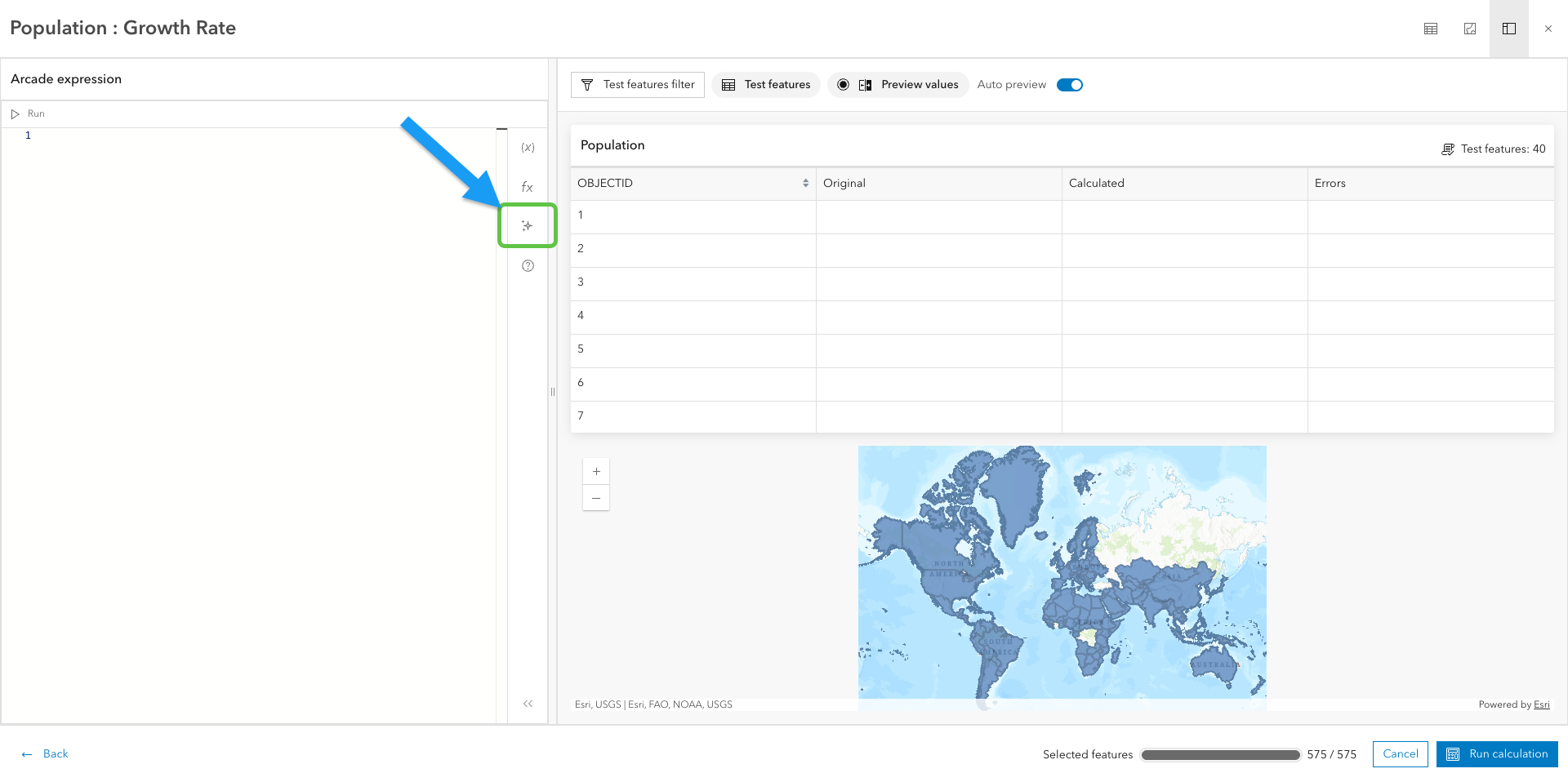Collapse the editor side panel with double chevron
This screenshot has width=1568, height=782.
tap(528, 704)
